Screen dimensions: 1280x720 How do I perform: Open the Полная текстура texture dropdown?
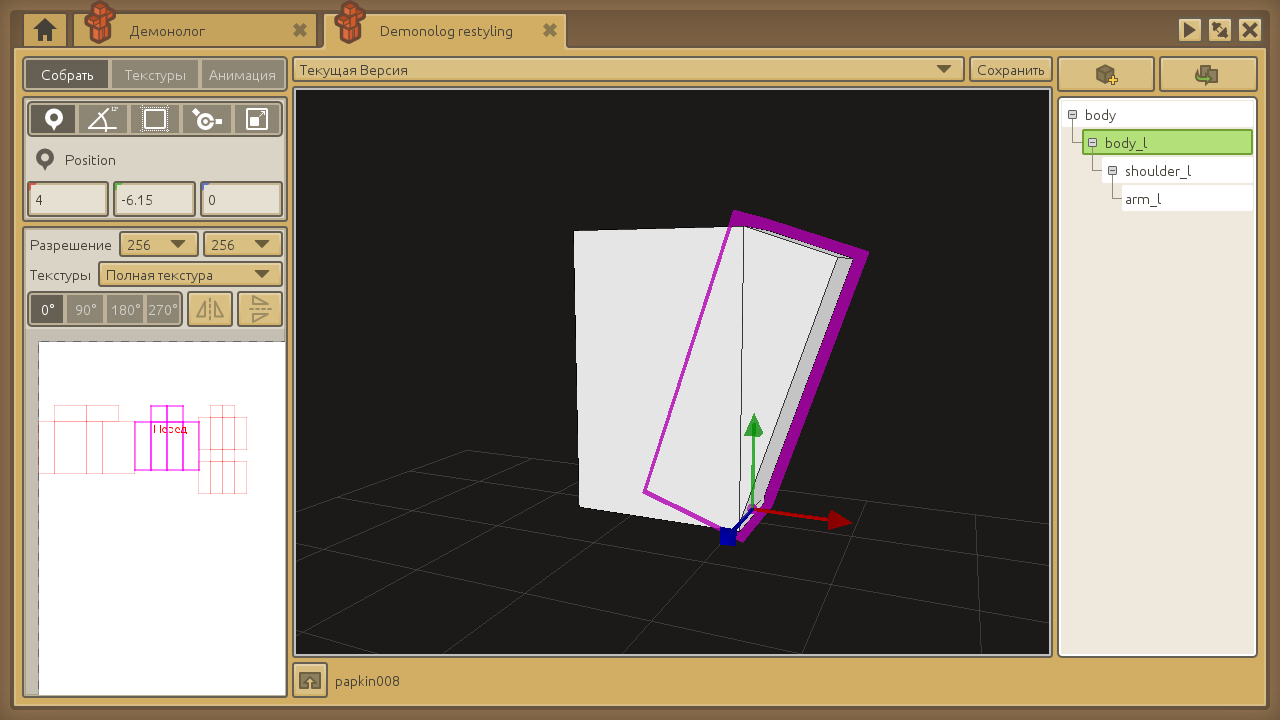[190, 275]
